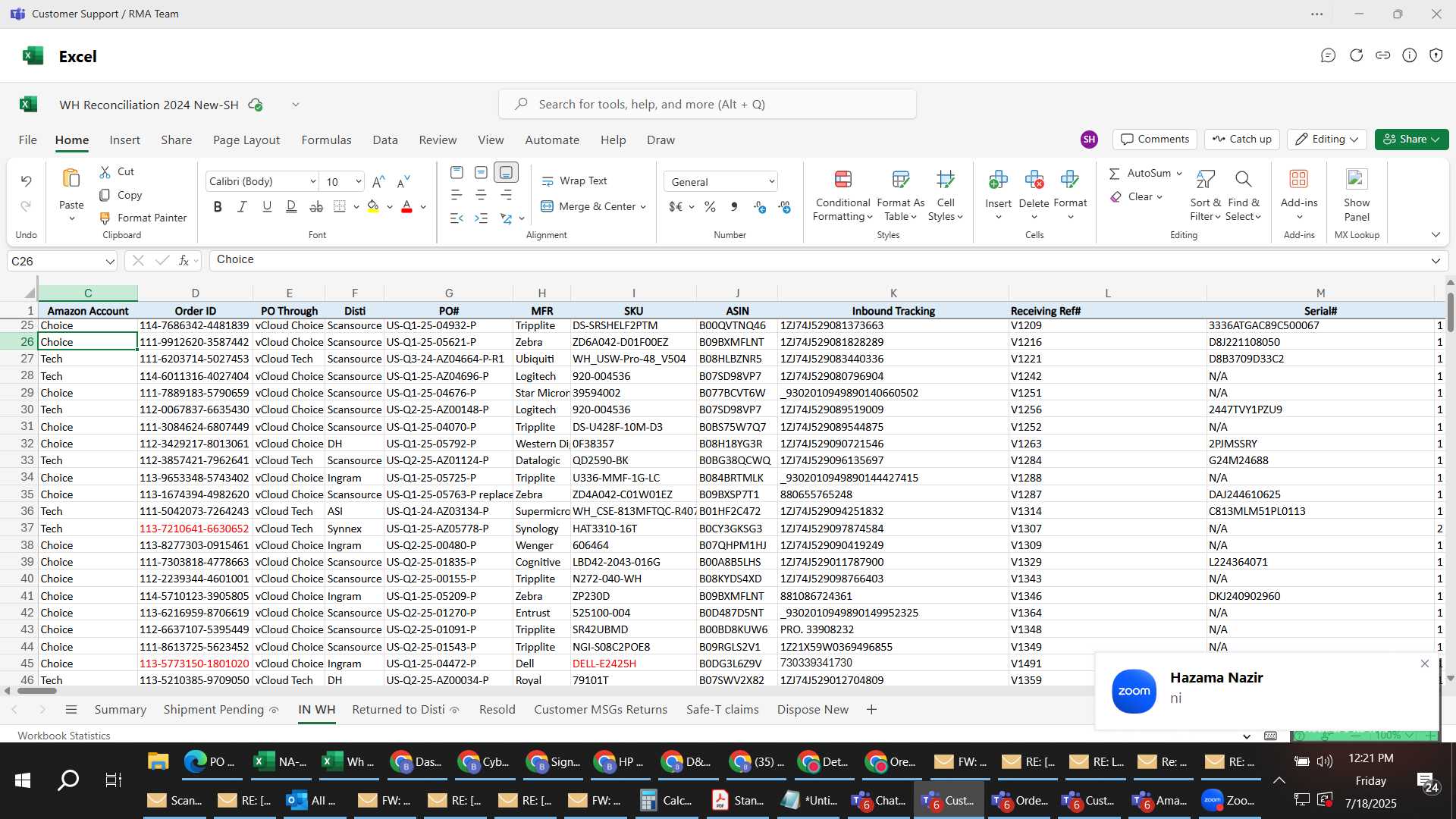Open the Calibri (Body) font dropdown

click(312, 182)
